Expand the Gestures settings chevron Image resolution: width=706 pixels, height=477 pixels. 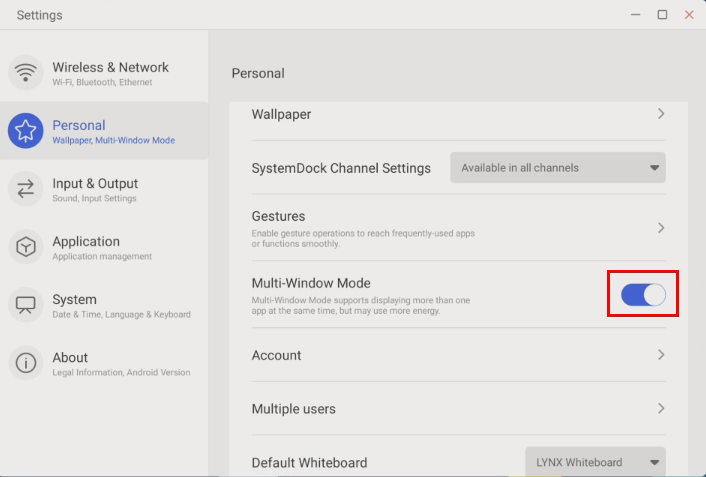tap(661, 228)
